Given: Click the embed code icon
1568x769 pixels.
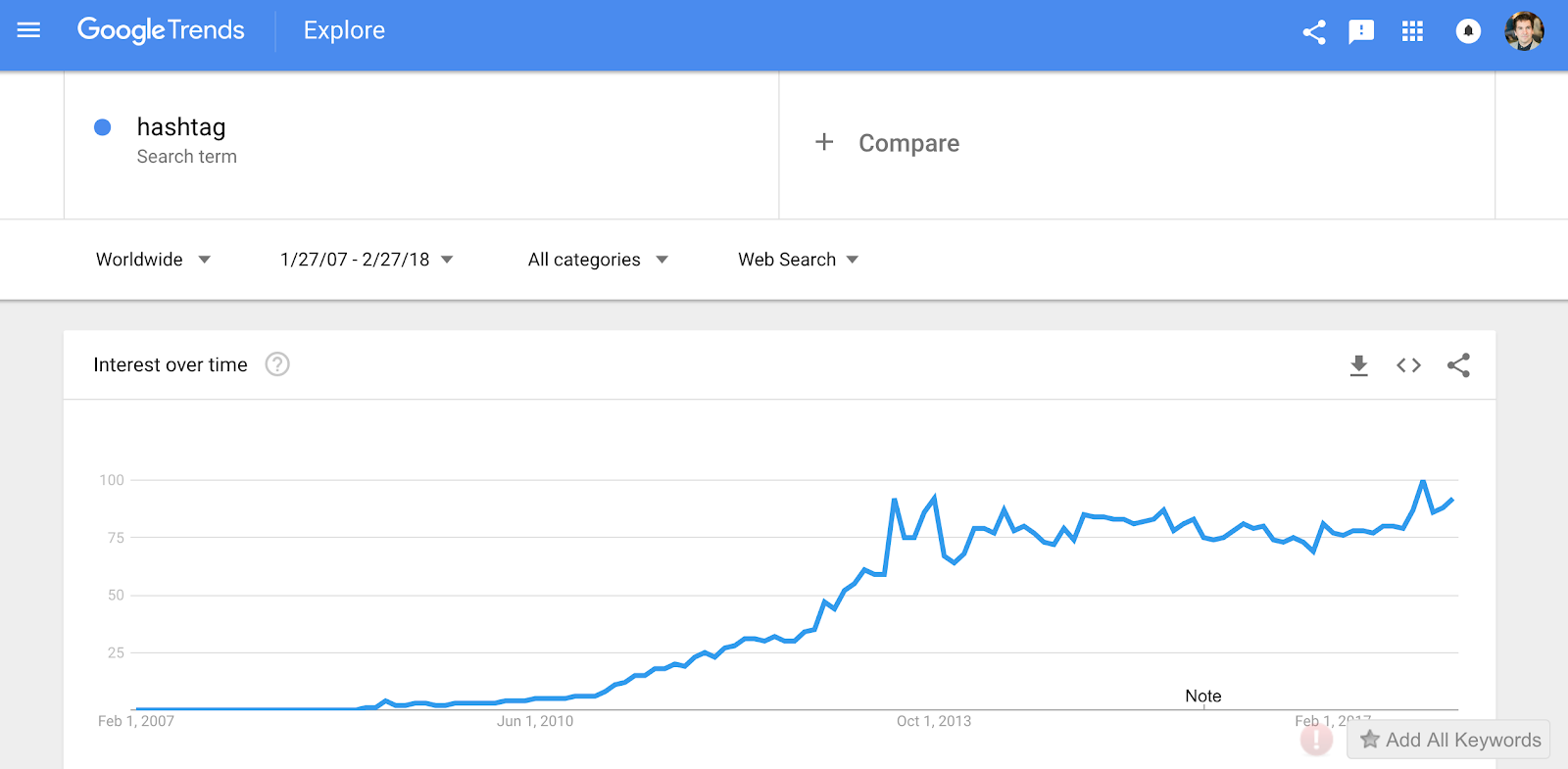Looking at the screenshot, I should pyautogui.click(x=1408, y=365).
